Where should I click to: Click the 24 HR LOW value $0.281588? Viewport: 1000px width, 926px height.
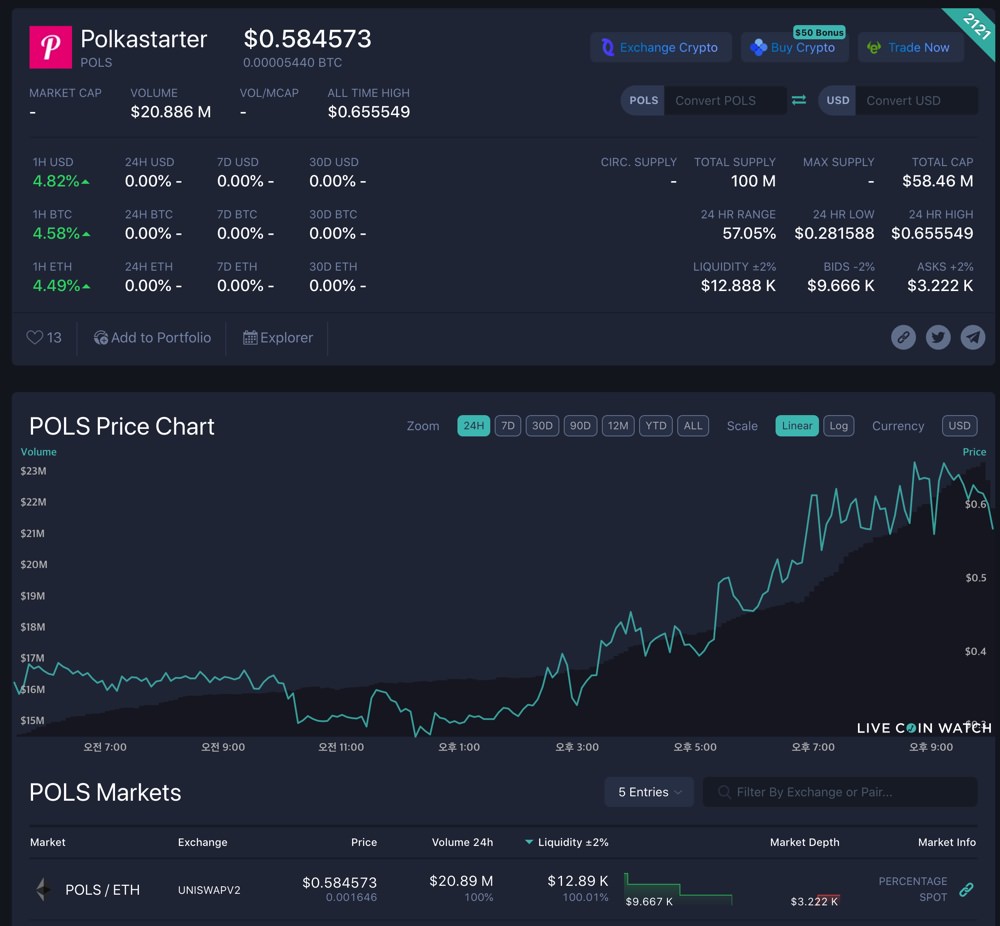834,233
